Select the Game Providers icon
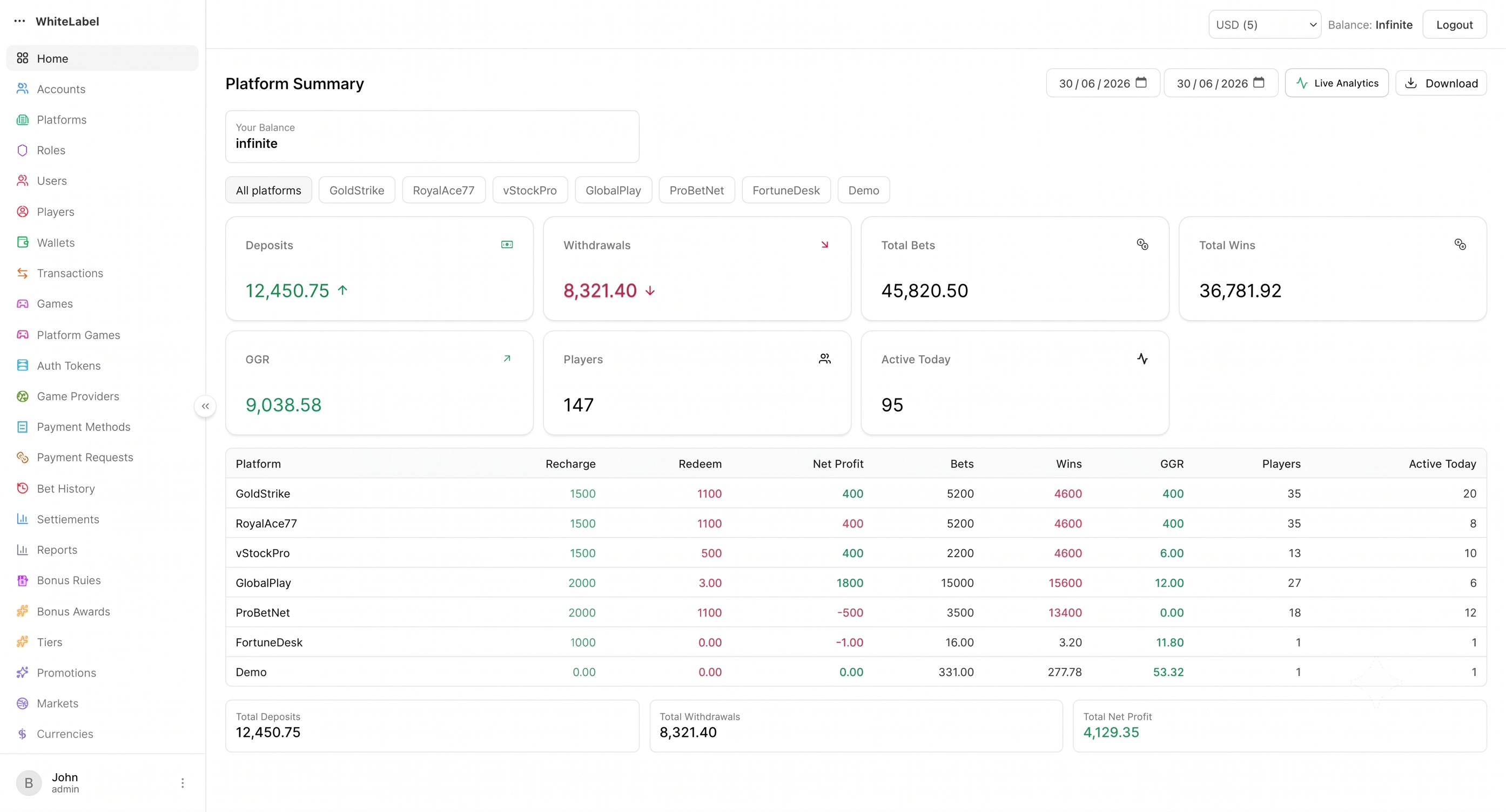Viewport: 1506px width, 812px height. [22, 396]
